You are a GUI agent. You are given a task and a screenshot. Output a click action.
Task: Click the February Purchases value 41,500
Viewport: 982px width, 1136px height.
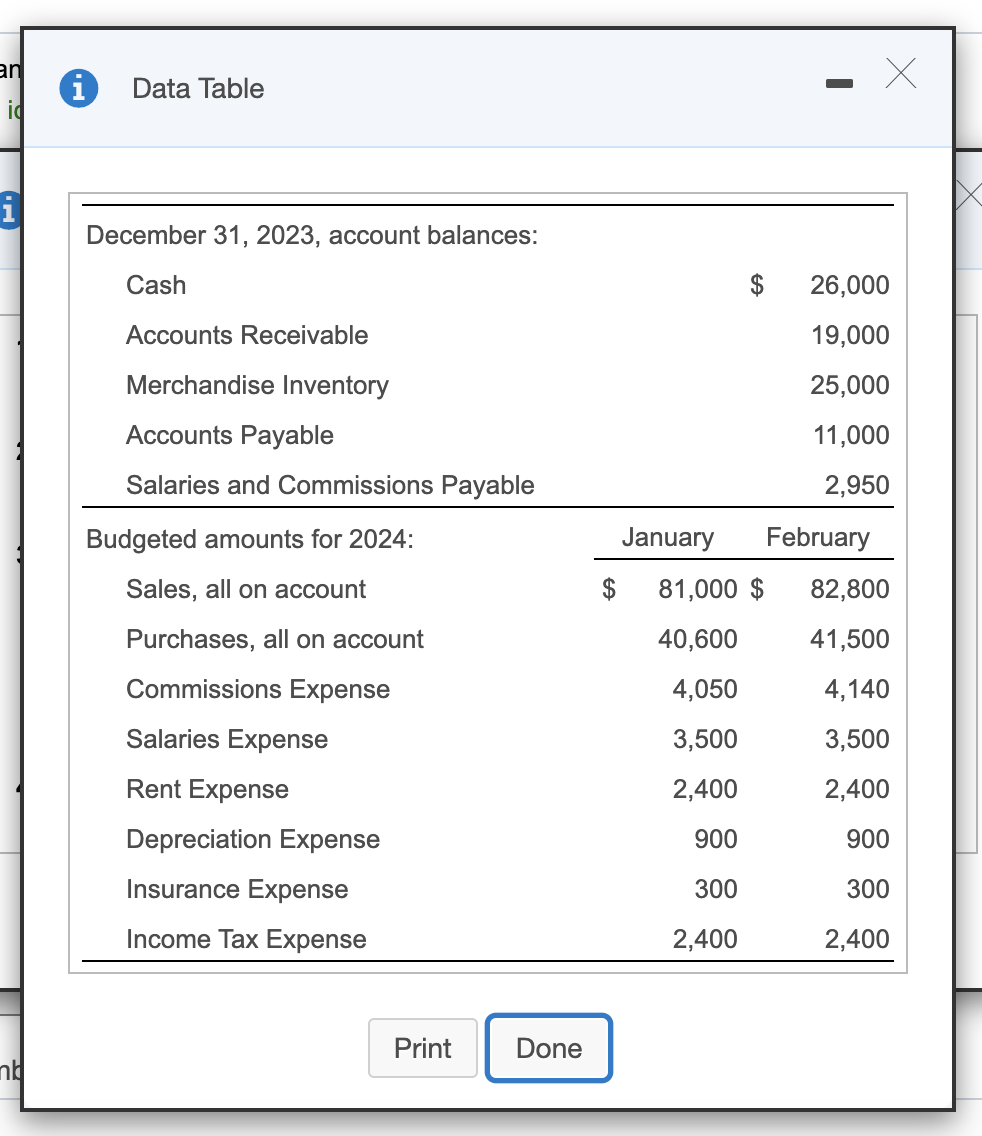[849, 639]
